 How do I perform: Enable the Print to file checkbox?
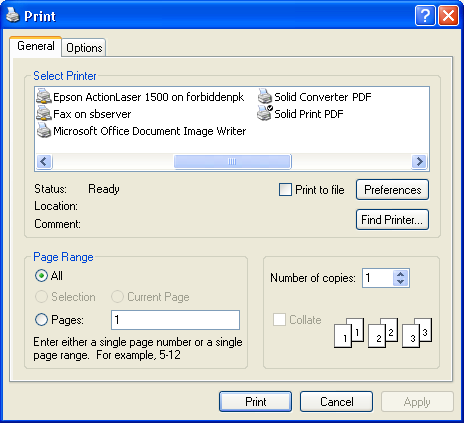point(285,190)
